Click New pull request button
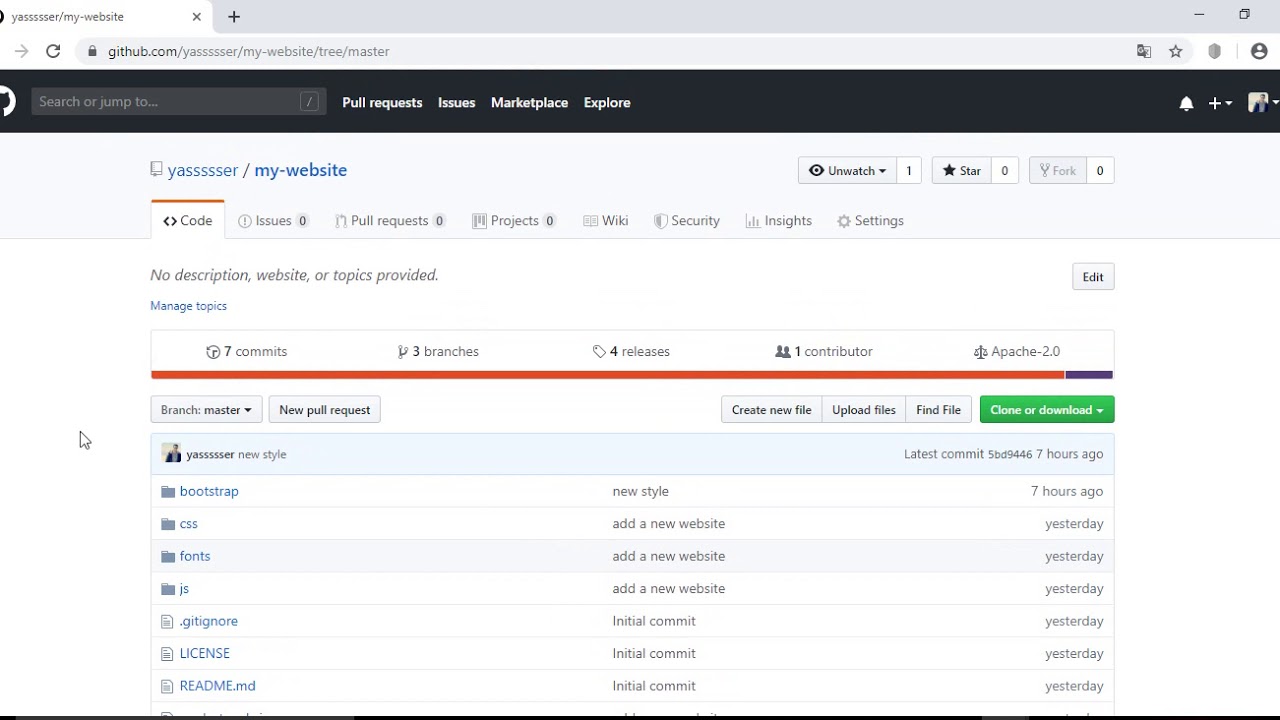This screenshot has width=1280, height=720. 324,410
